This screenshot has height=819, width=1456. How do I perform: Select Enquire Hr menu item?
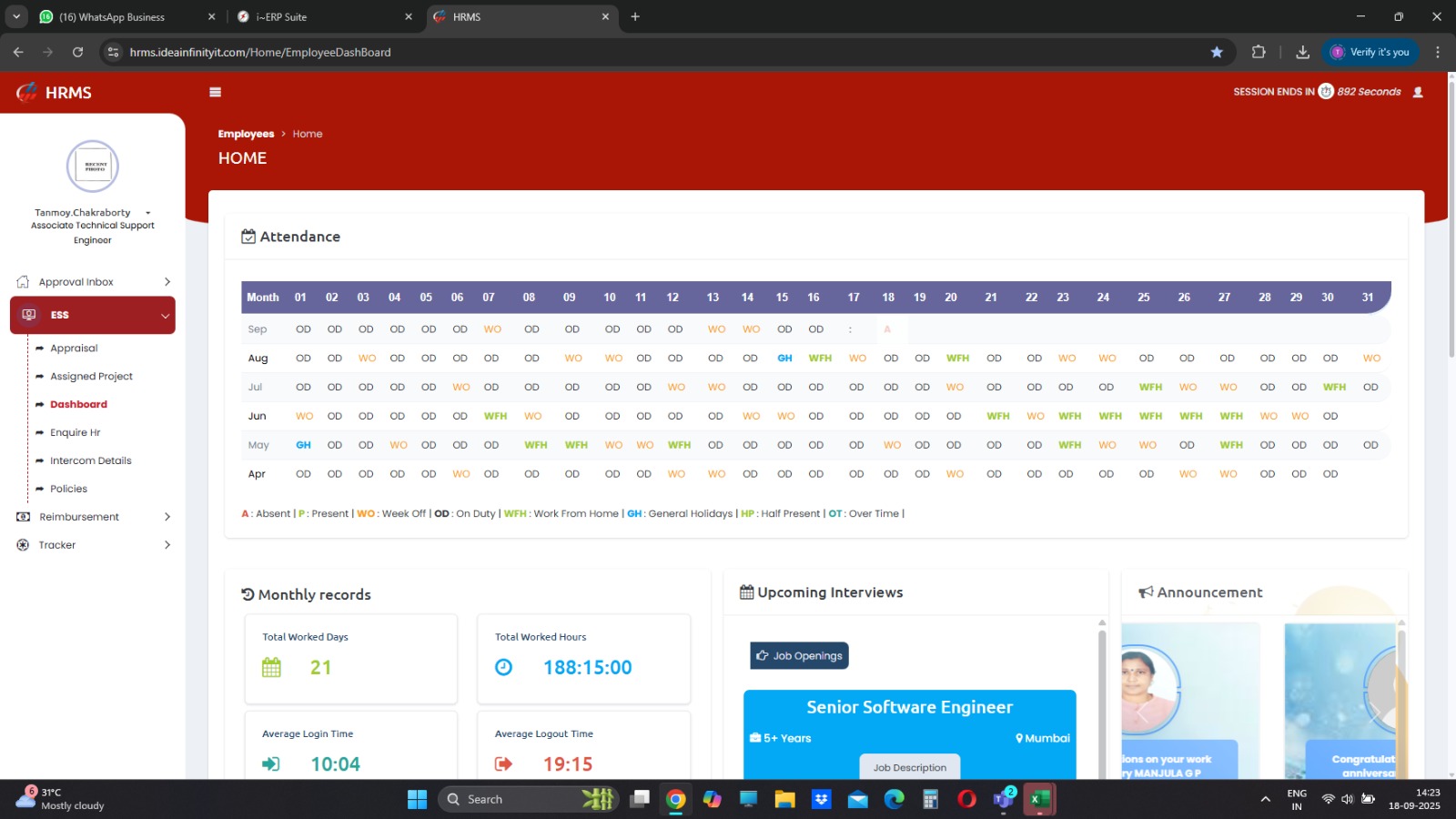point(75,433)
